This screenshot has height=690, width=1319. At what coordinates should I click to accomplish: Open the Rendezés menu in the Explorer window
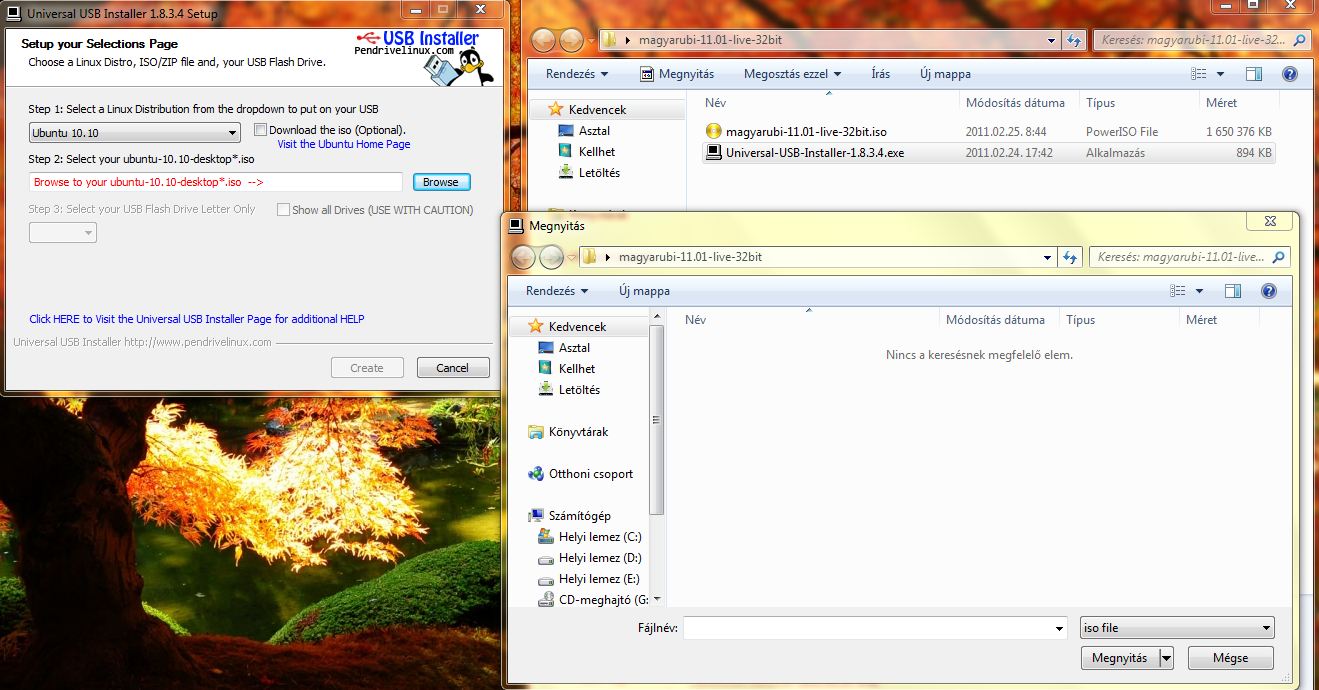tap(577, 74)
